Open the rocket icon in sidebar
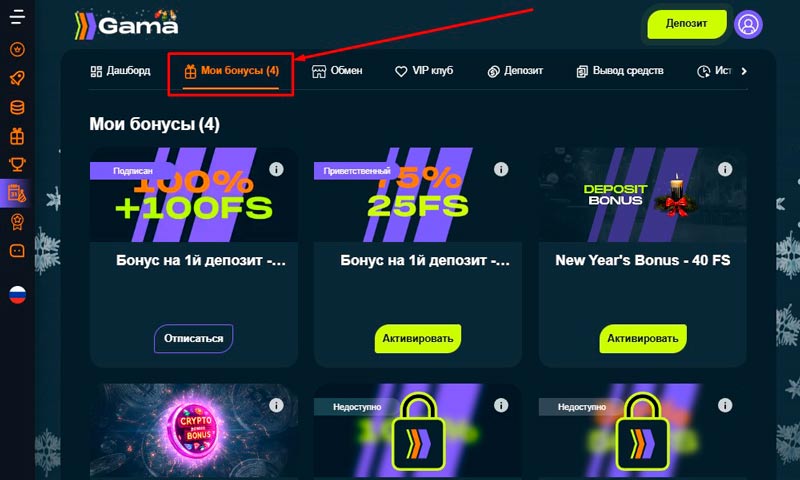Image resolution: width=800 pixels, height=480 pixels. [x=17, y=78]
